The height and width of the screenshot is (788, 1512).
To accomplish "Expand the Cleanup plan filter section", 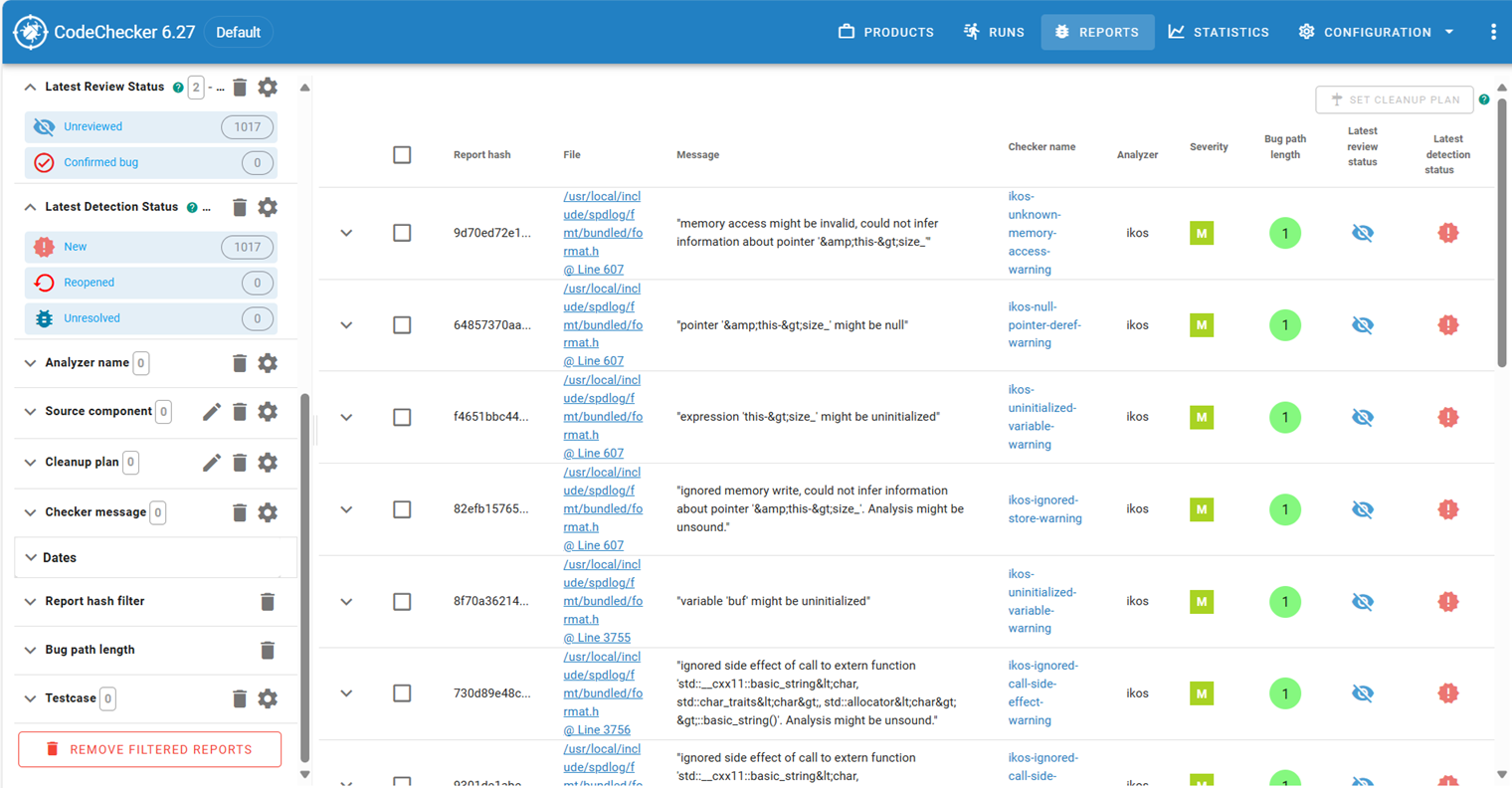I will click(30, 463).
